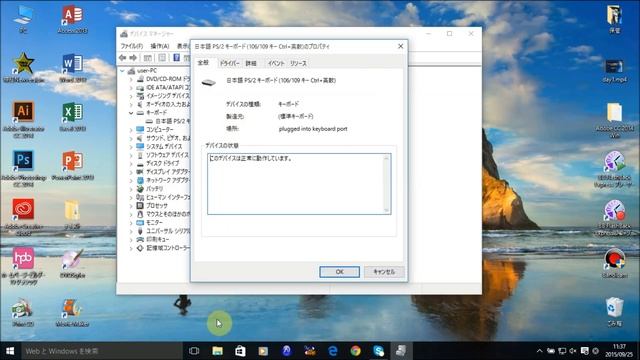Click the blue Help icon in Device Manager toolbar
This screenshot has height=360, width=640.
coord(176,58)
